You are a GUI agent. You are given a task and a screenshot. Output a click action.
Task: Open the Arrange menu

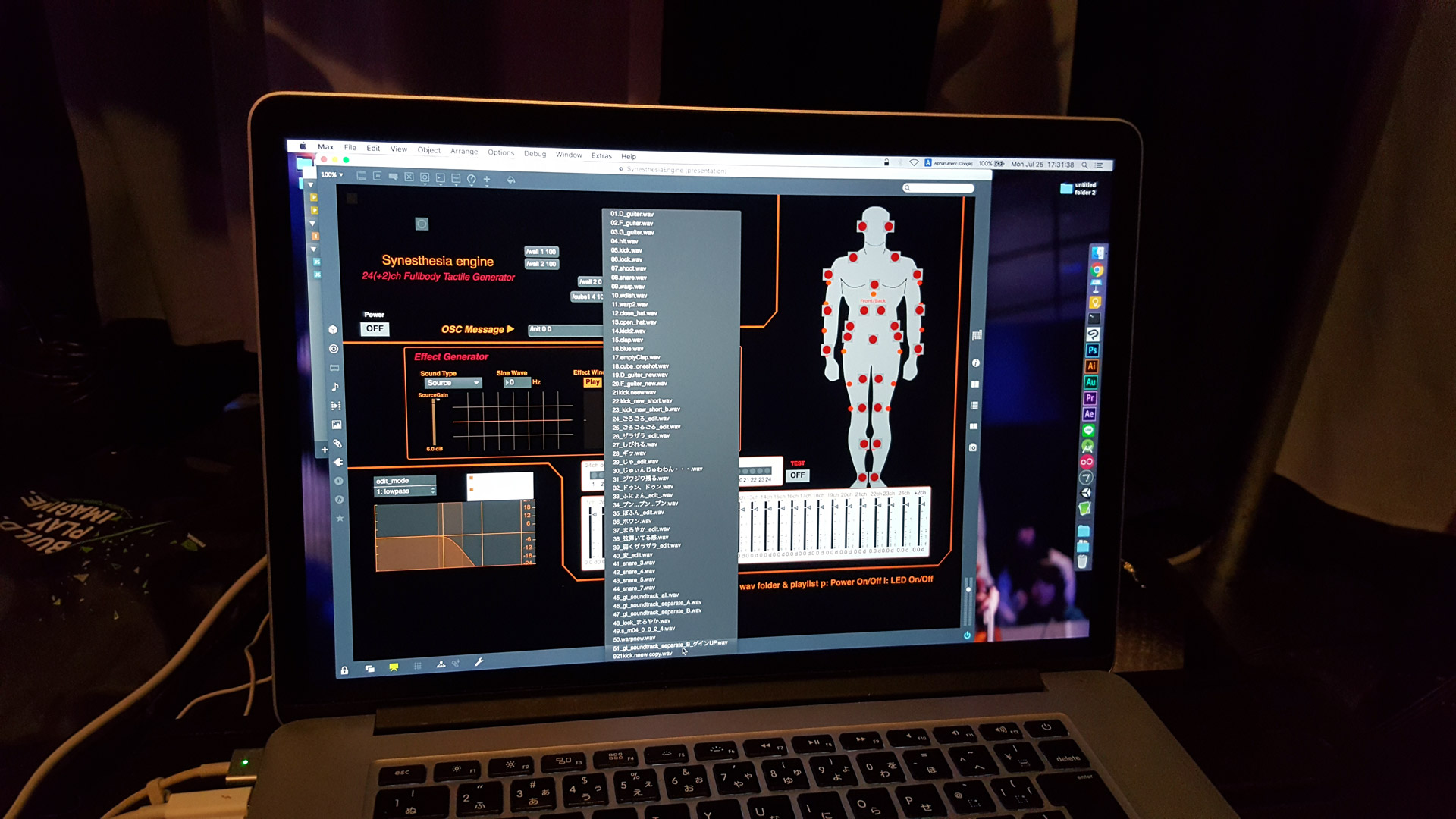464,151
